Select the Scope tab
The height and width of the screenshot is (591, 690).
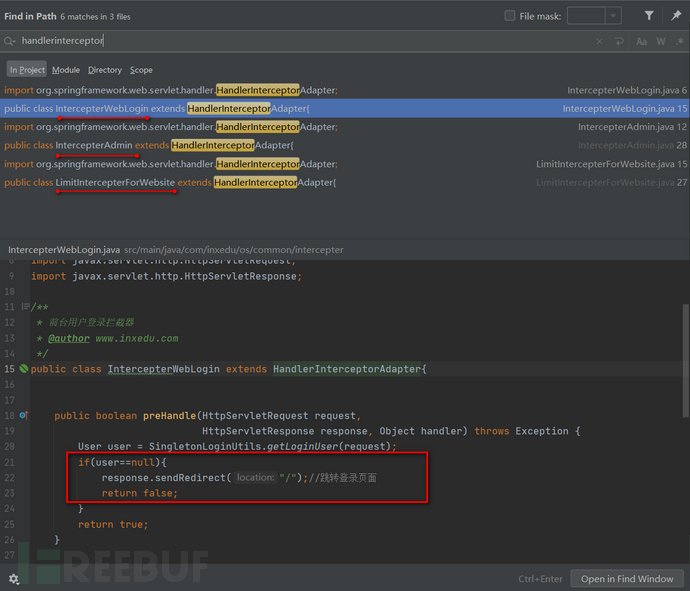(x=141, y=70)
